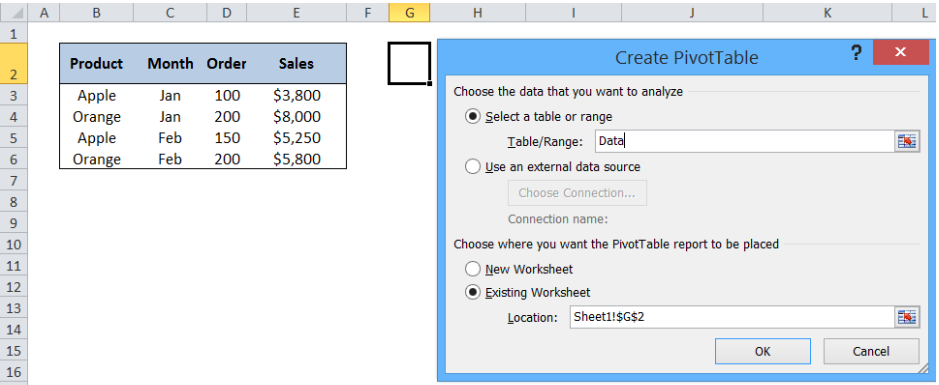Click the Location range selector icon
Image resolution: width=939 pixels, height=385 pixels.
[x=907, y=317]
